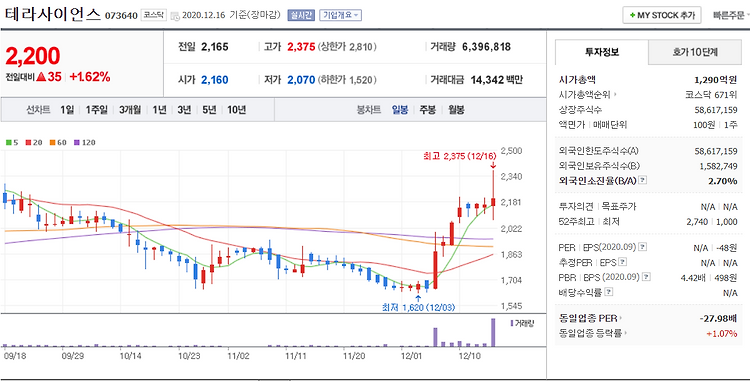Select the 3개월 line chart
Image resolution: width=750 pixels, height=381 pixels.
pos(130,110)
